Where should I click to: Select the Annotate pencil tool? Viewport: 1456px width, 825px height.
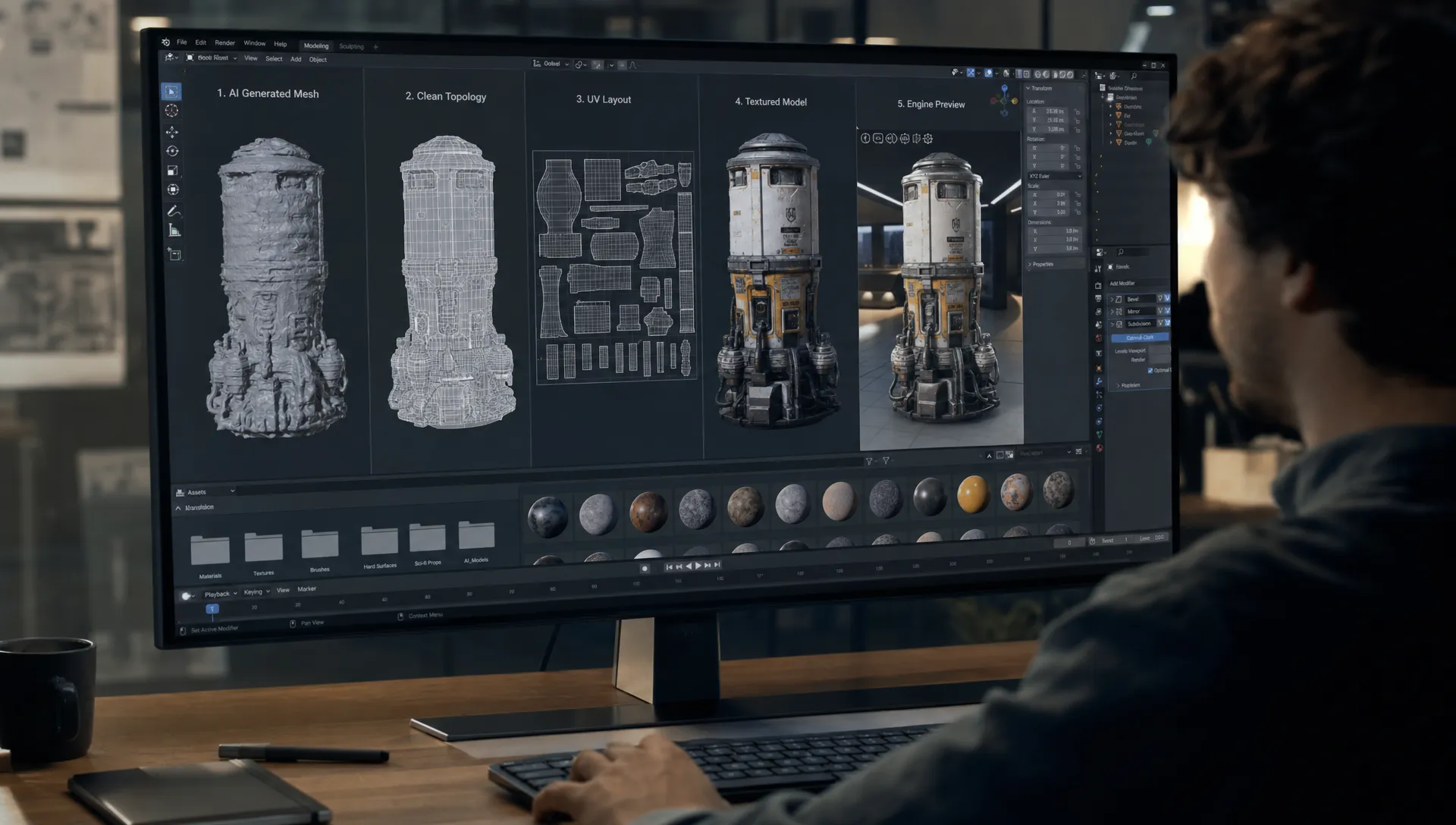174,211
